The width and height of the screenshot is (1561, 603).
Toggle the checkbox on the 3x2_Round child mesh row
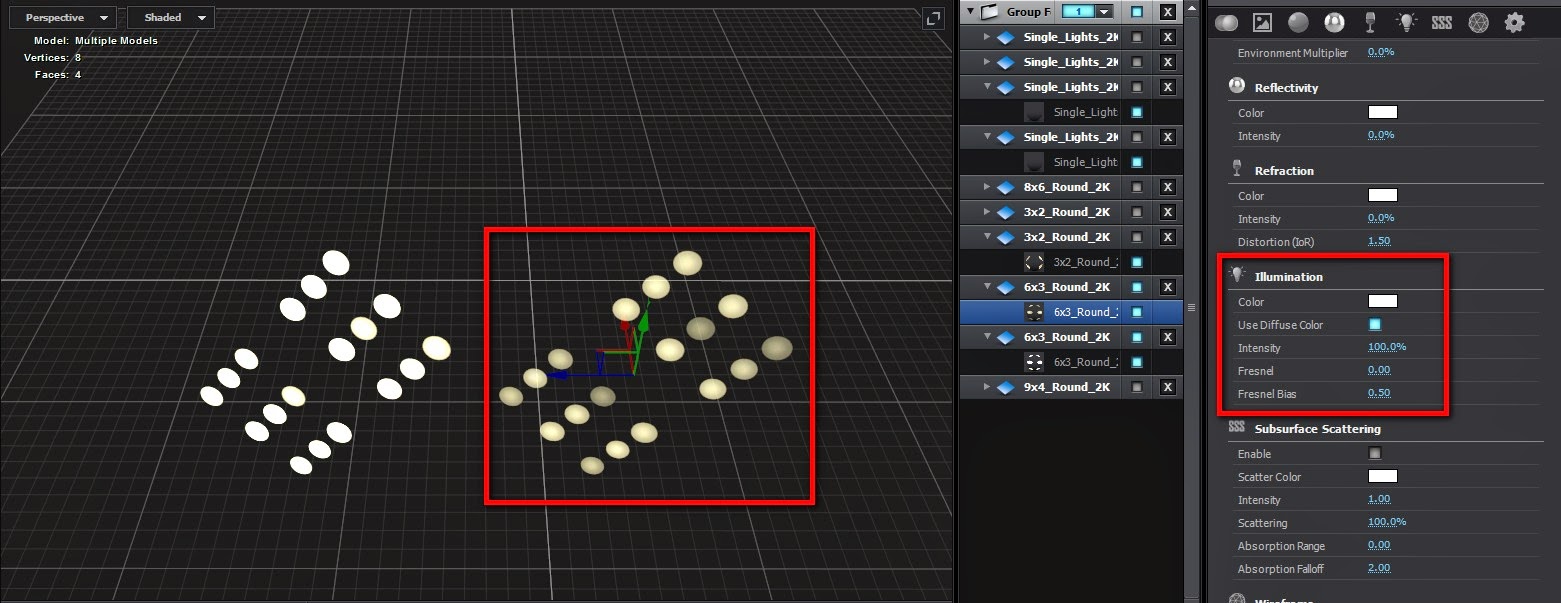click(x=1137, y=262)
